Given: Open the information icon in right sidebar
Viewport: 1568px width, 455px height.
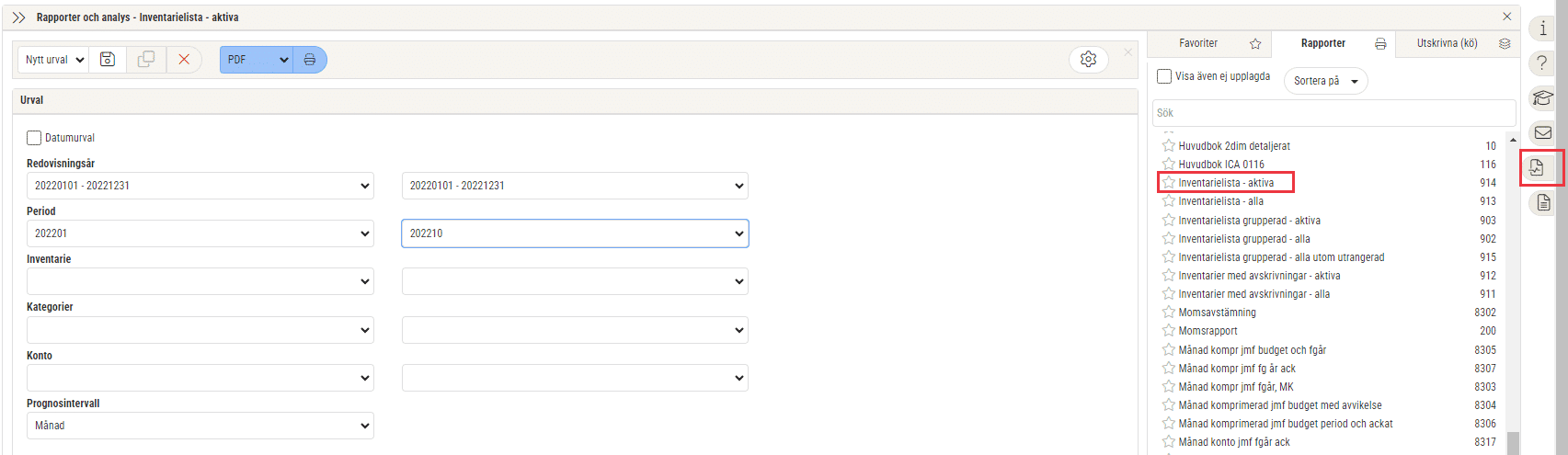Looking at the screenshot, I should (1543, 28).
